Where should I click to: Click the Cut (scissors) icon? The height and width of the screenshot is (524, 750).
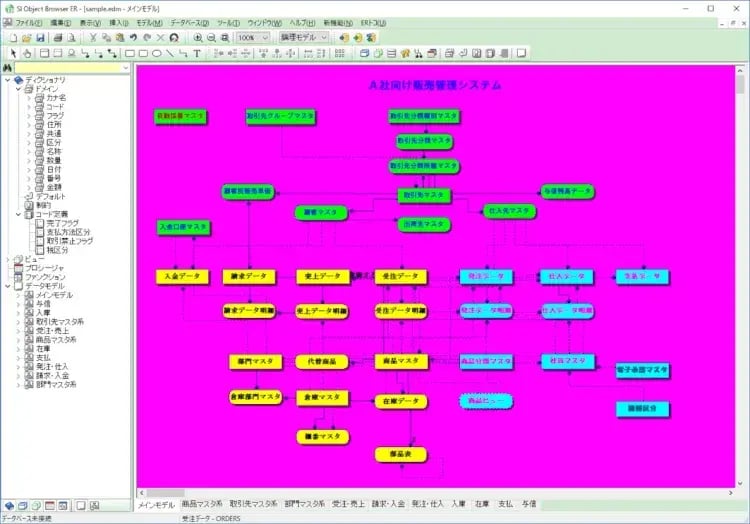(92, 37)
